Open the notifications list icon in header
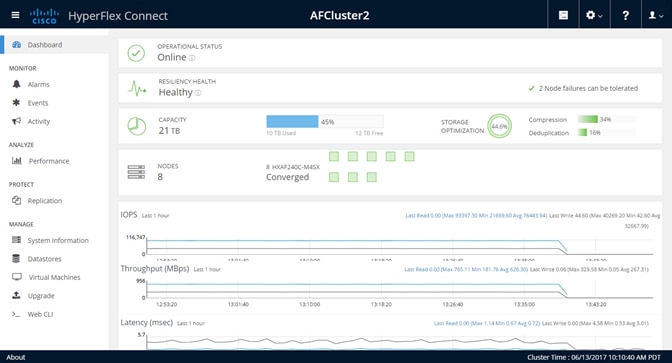672x363 pixels. click(564, 15)
